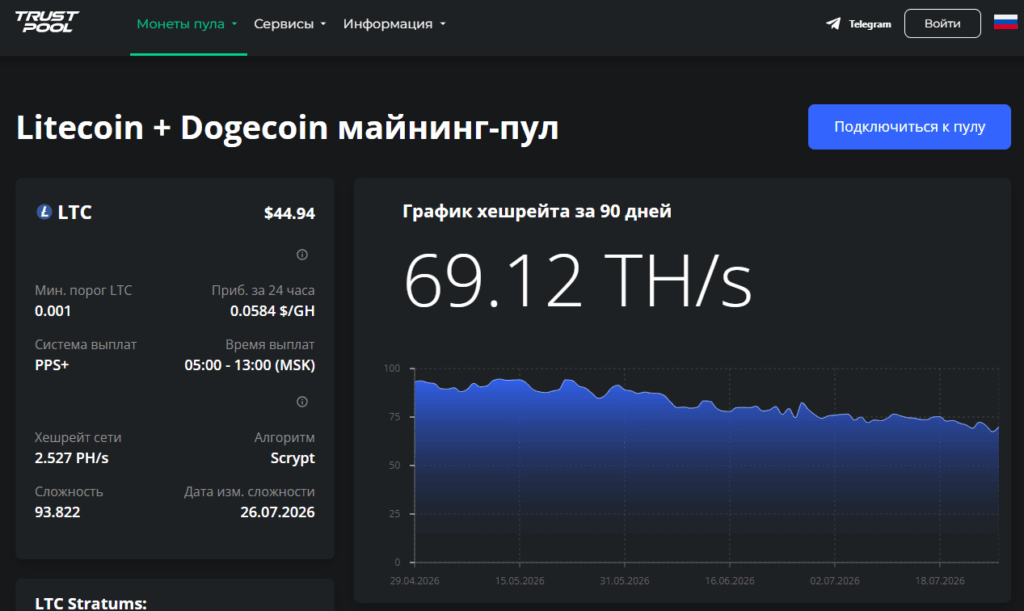Click the Litecoin + Dogecoin майнинг-пул title
Screen dimensions: 1024x611
[287, 127]
